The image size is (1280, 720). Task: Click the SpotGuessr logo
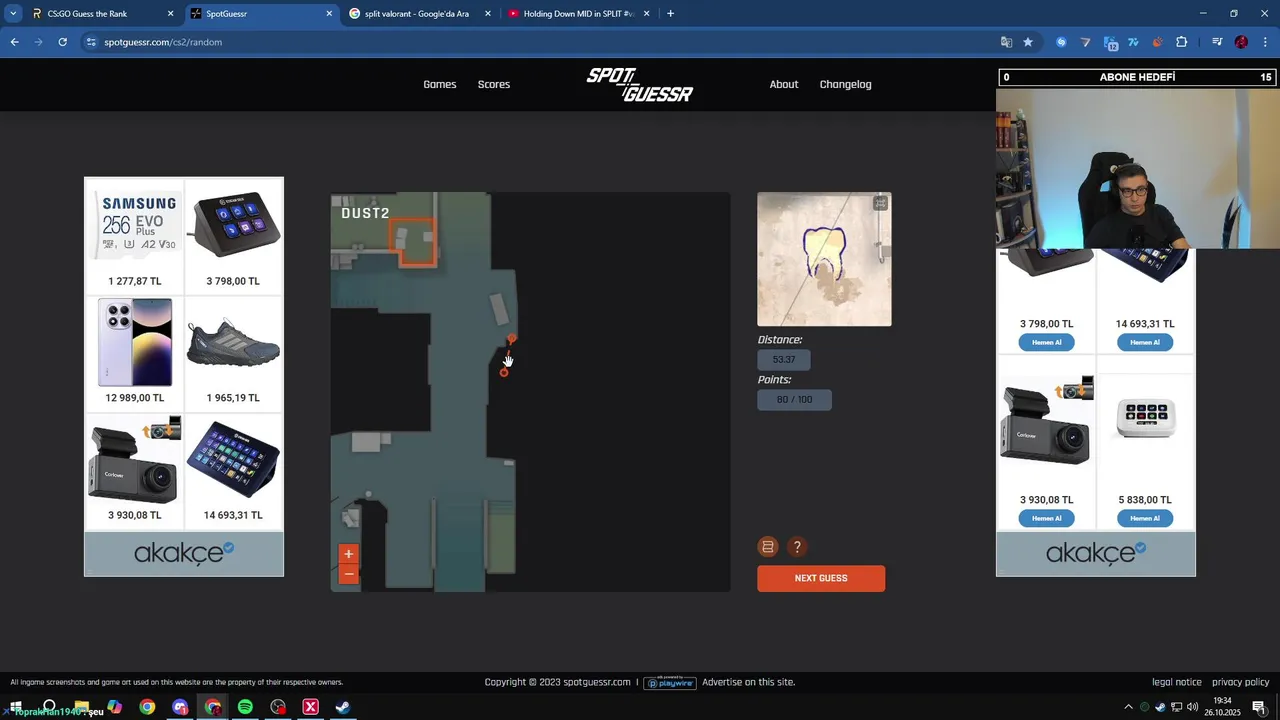(640, 85)
